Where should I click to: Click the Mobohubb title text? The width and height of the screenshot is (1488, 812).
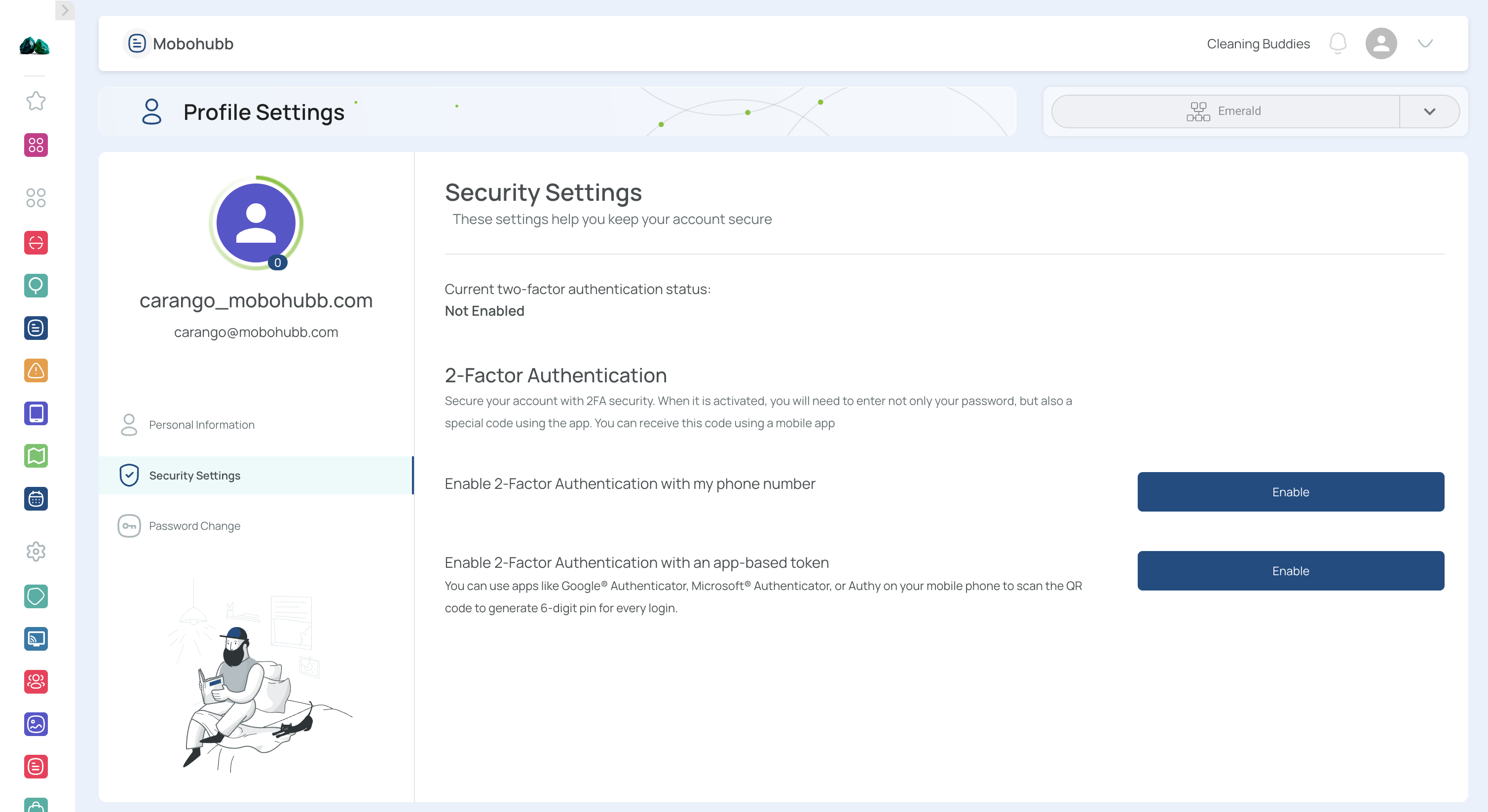(193, 44)
